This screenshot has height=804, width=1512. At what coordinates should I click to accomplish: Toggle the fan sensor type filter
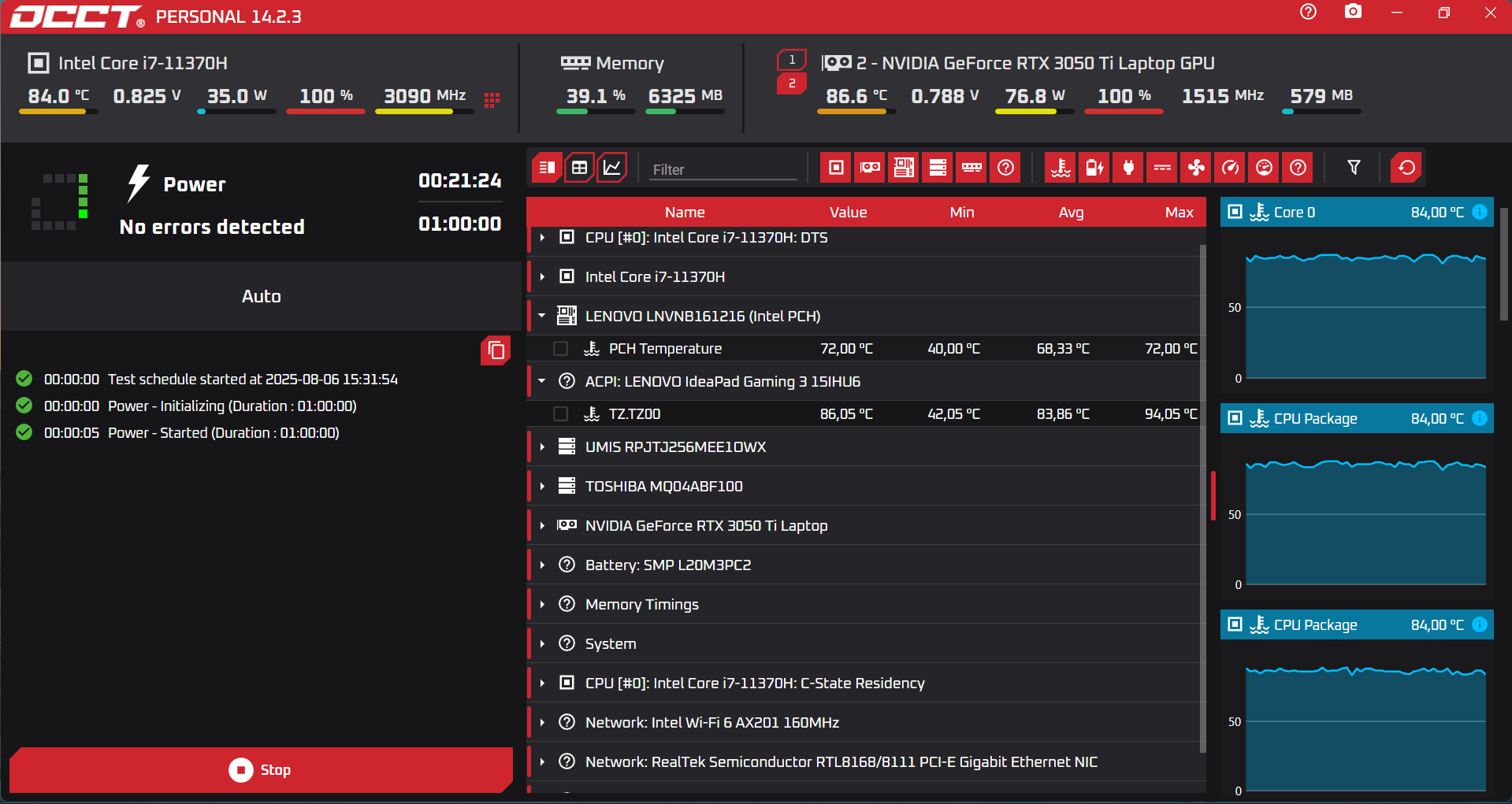[1196, 168]
